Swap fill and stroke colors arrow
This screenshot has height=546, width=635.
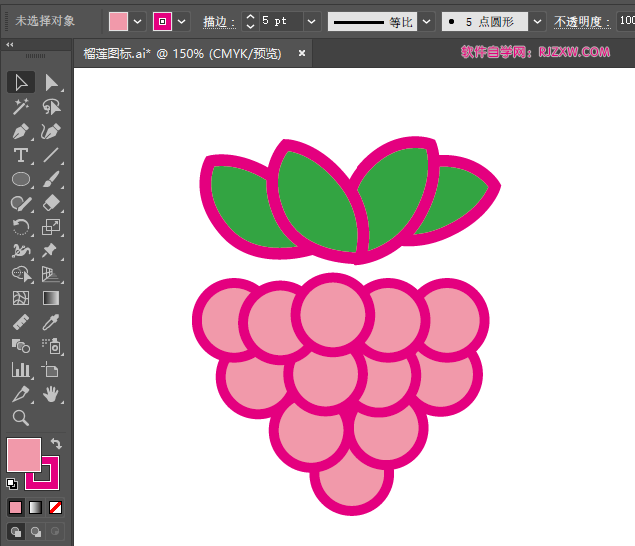tap(57, 443)
